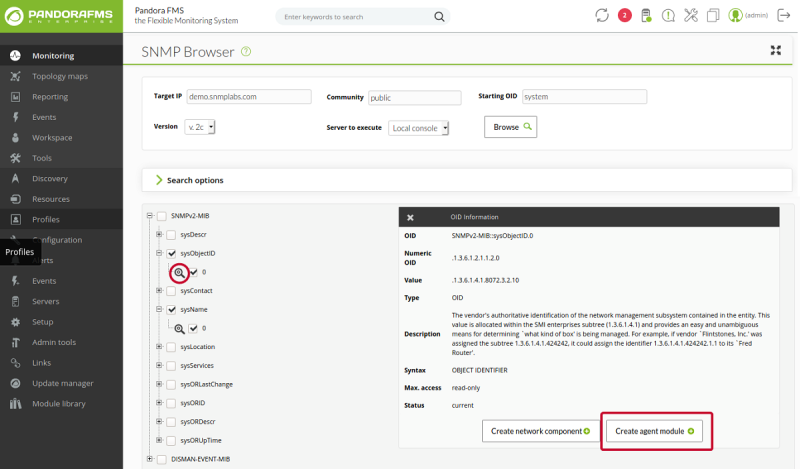Expand the sysLocation tree node

[x=159, y=347]
